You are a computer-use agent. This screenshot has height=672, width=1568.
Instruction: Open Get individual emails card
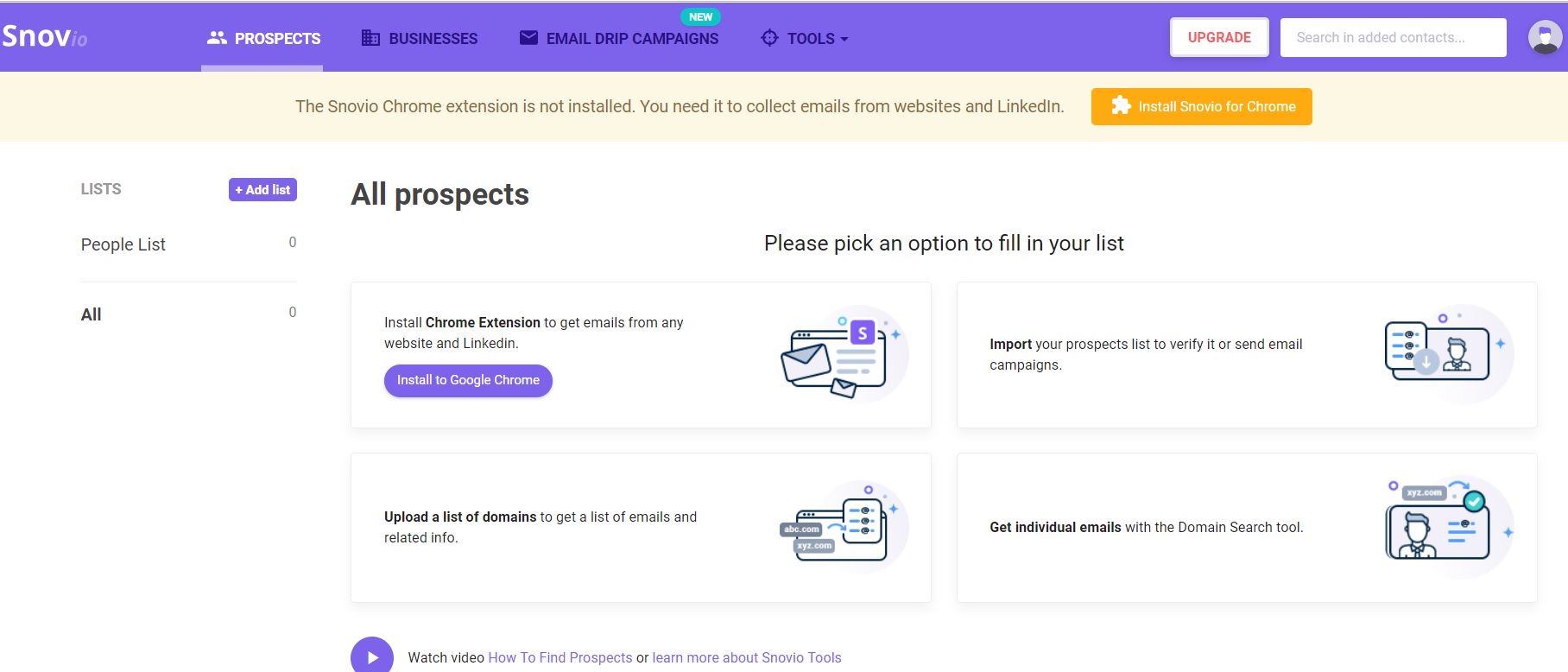point(1246,528)
